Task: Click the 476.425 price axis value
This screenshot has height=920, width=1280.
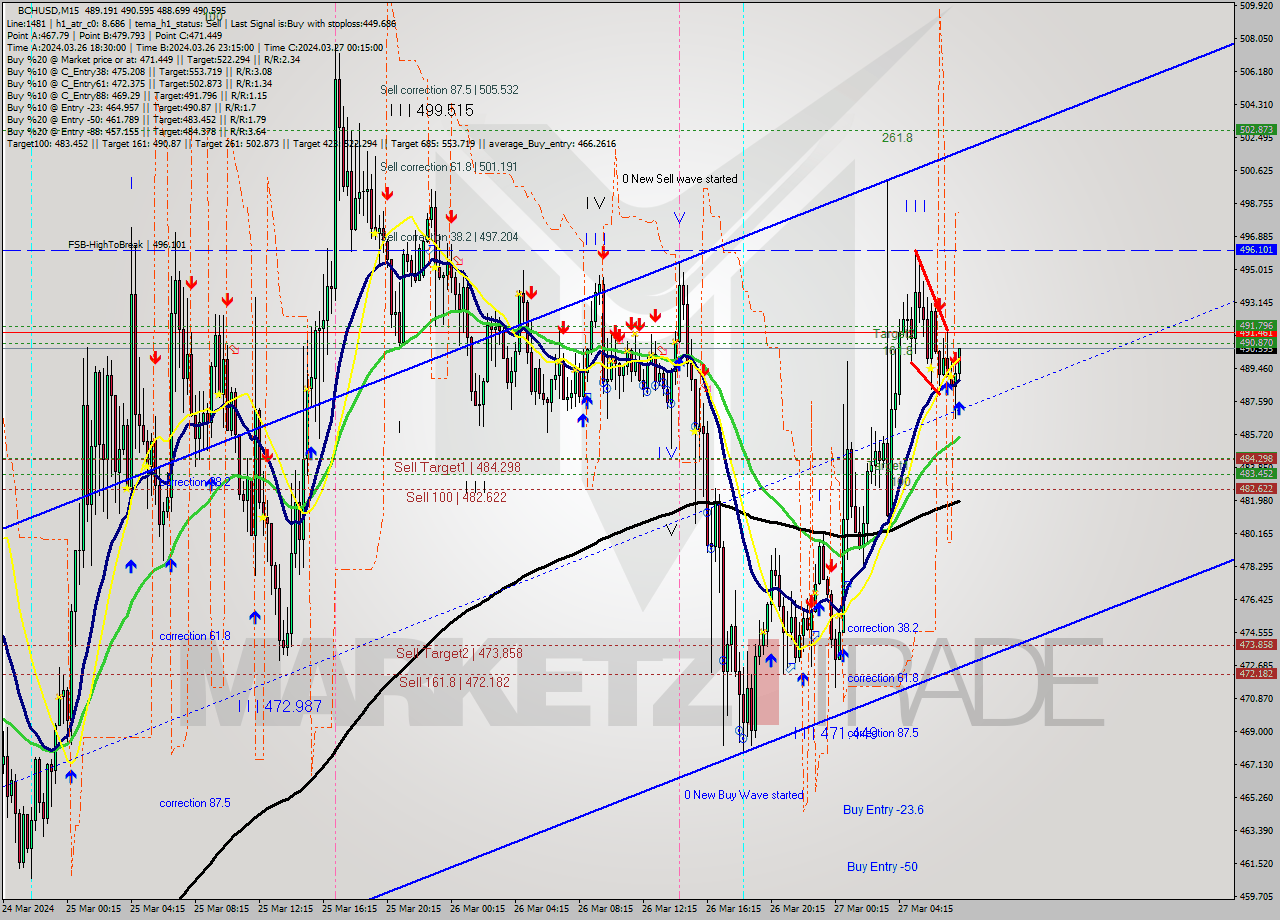Action: pyautogui.click(x=1256, y=599)
